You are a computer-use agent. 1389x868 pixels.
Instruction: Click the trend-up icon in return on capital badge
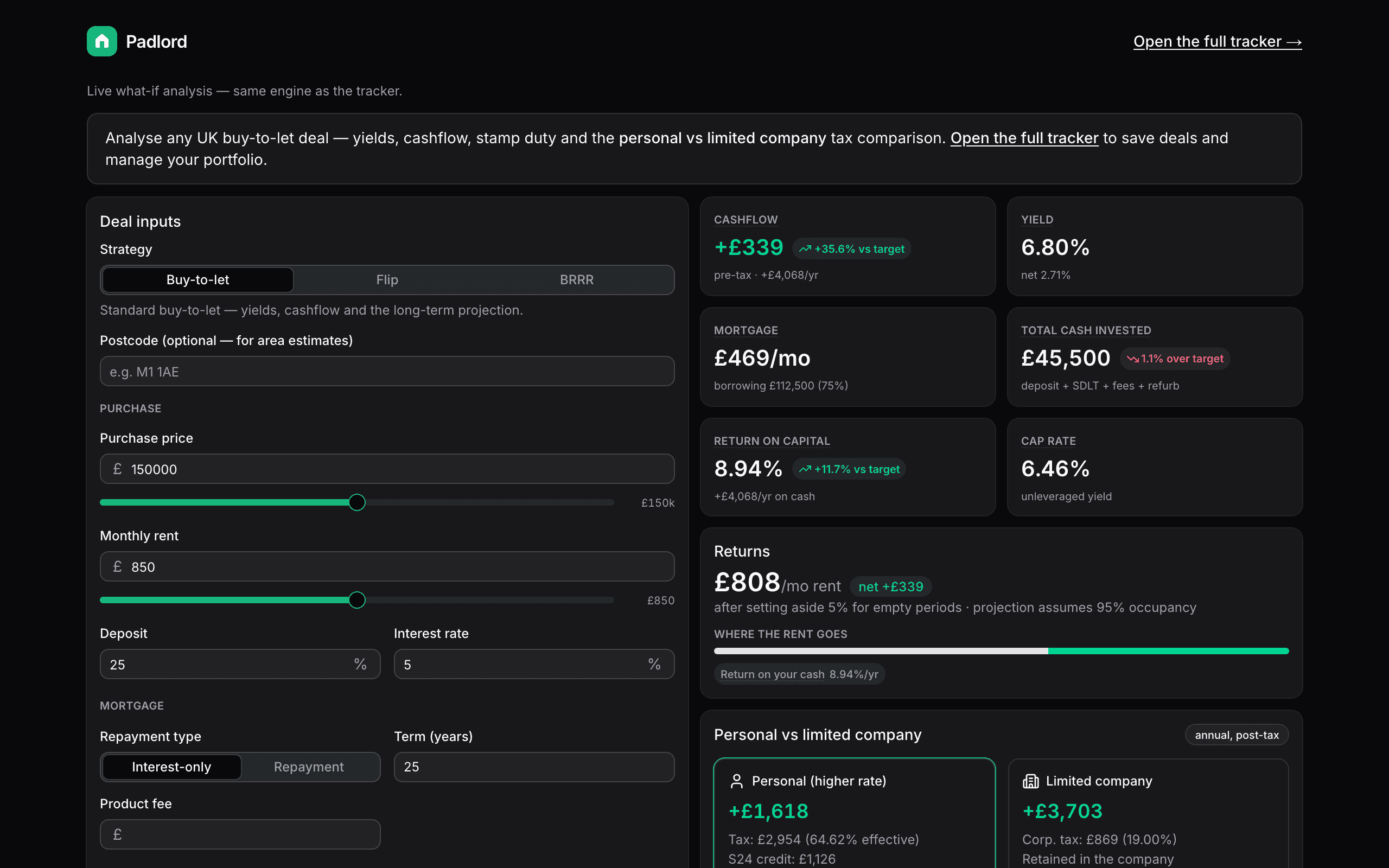pos(805,469)
